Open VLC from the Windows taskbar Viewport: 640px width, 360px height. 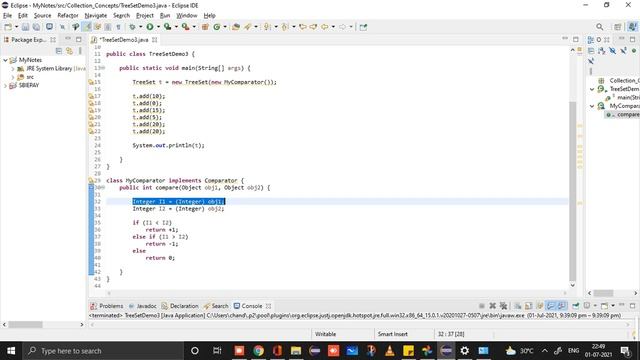click(x=390, y=351)
